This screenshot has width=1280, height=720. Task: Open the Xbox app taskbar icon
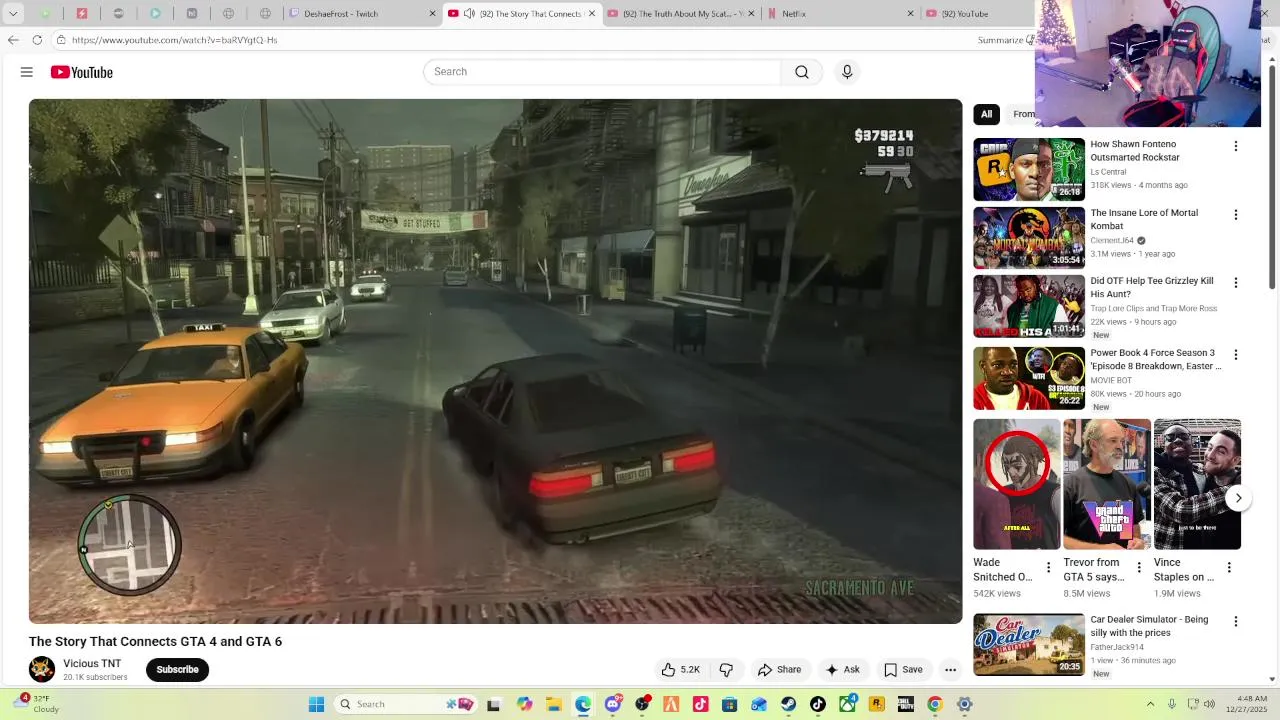848,704
